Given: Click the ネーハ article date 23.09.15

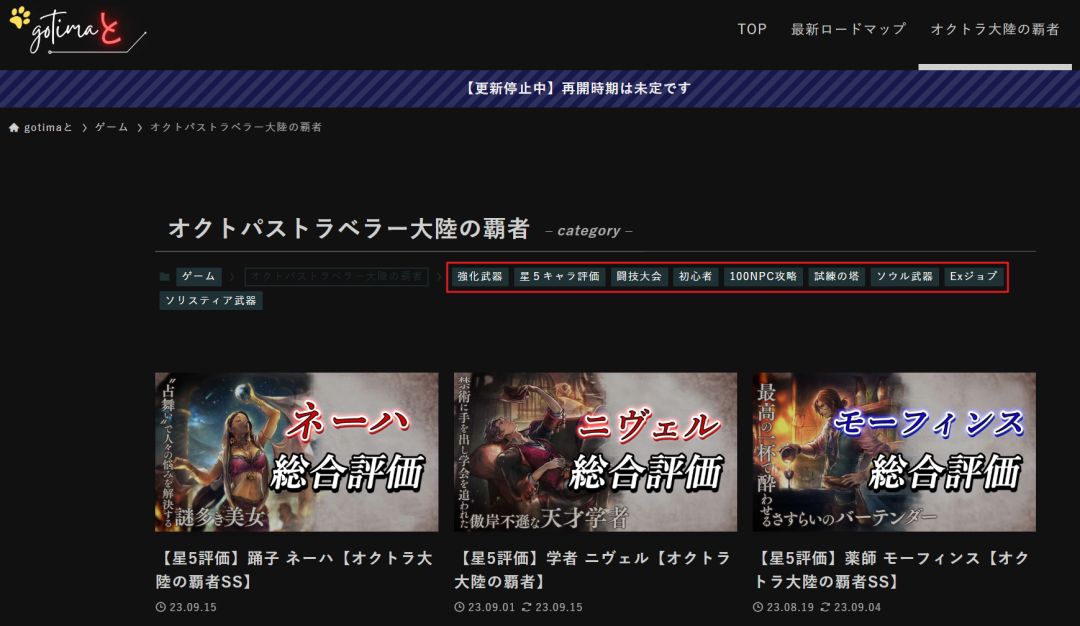Looking at the screenshot, I should tap(193, 607).
